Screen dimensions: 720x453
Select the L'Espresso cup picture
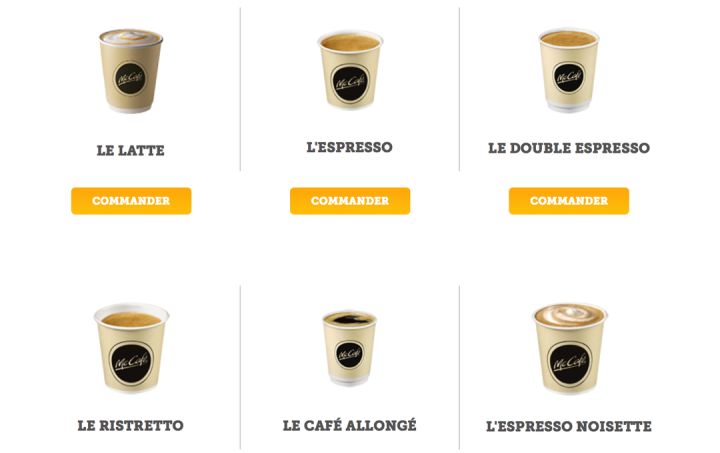pyautogui.click(x=350, y=70)
